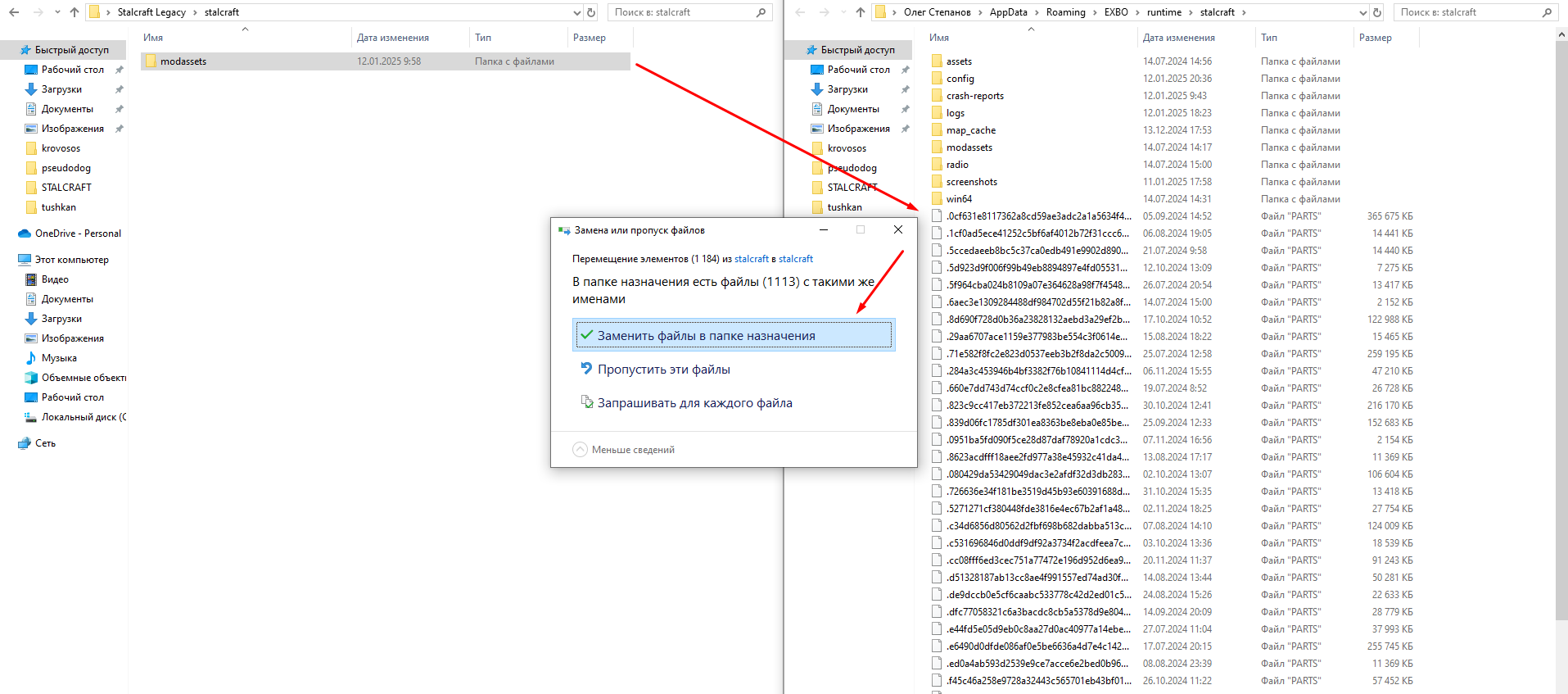Go back in left Explorer window
The width and height of the screenshot is (1568, 694).
[x=14, y=12]
